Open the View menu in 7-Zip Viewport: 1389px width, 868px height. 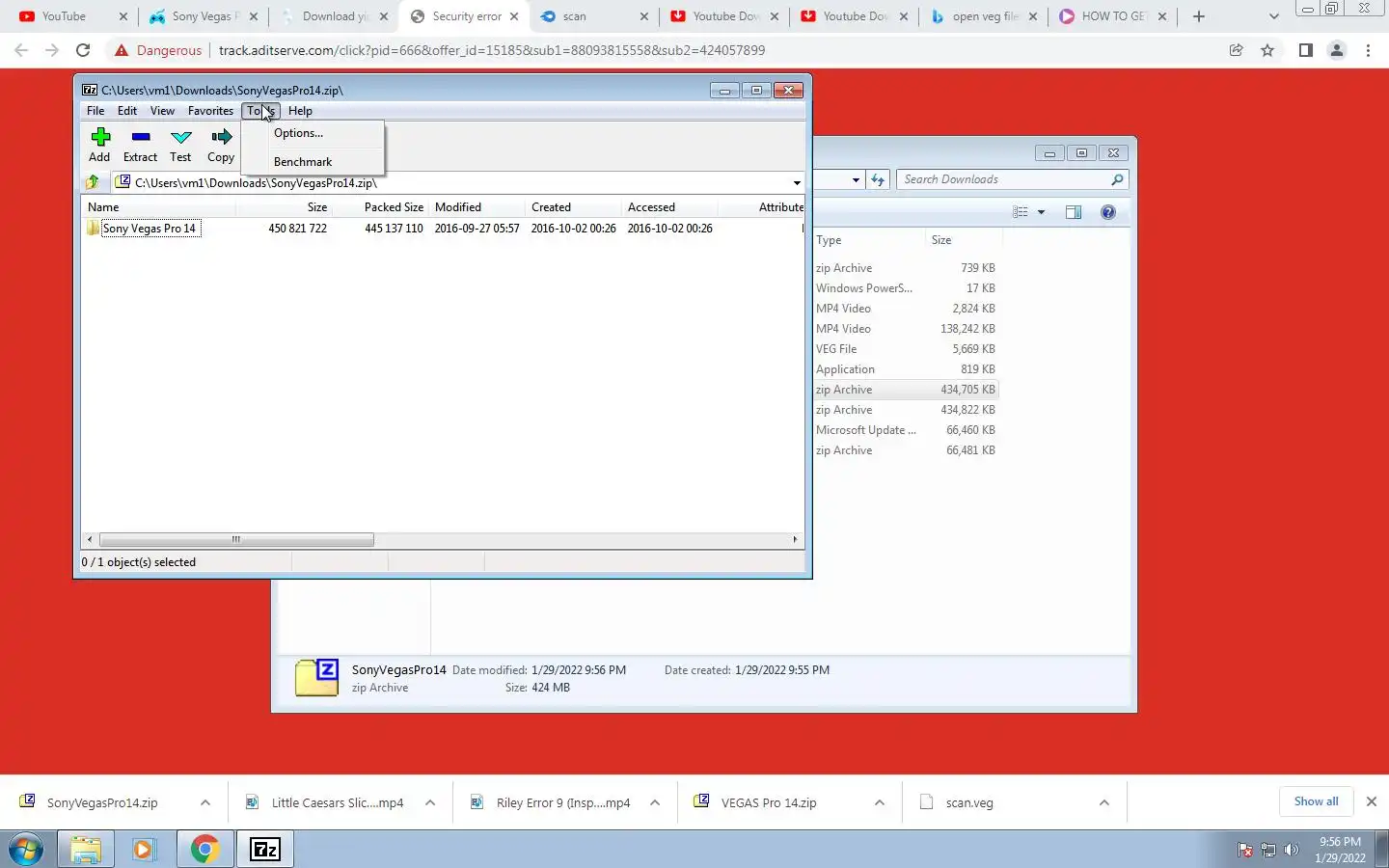tap(162, 111)
